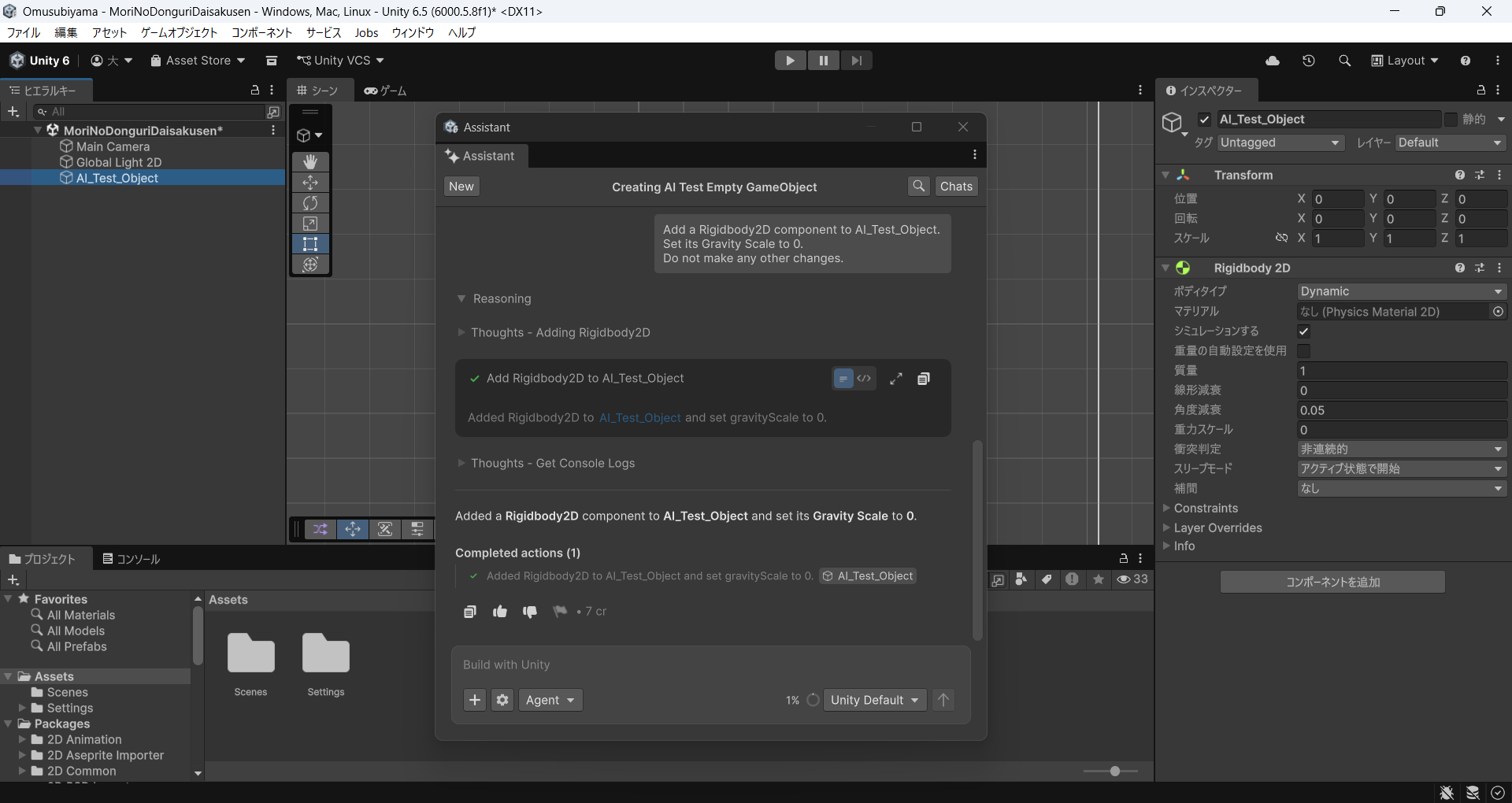This screenshot has height=803, width=1512.
Task: Open the アセット menu
Action: tap(109, 32)
